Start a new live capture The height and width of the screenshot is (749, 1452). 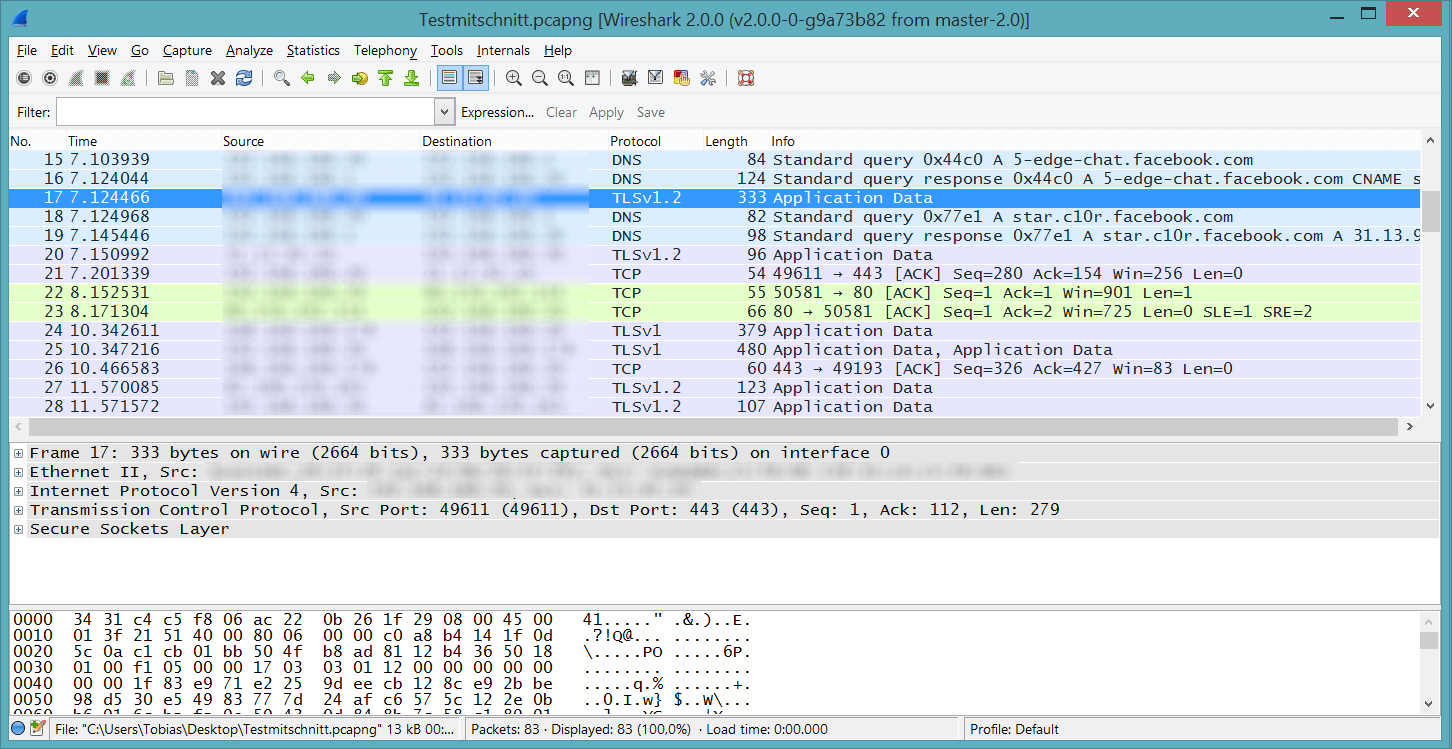point(76,78)
